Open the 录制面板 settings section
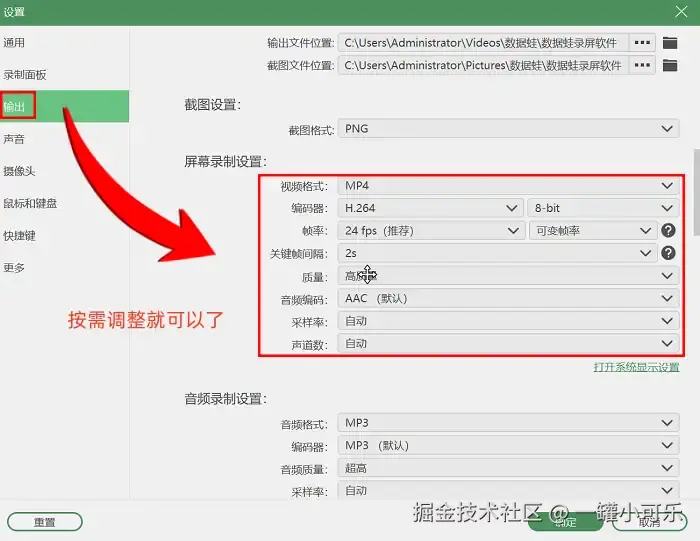 [x=64, y=75]
